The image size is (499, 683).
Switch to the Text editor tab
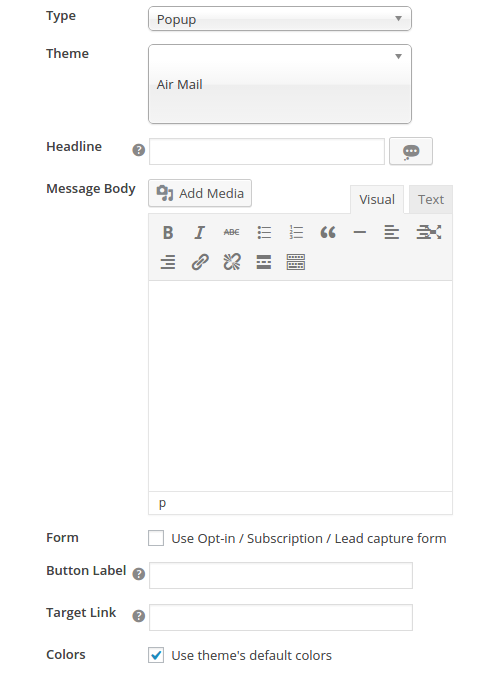pos(431,199)
